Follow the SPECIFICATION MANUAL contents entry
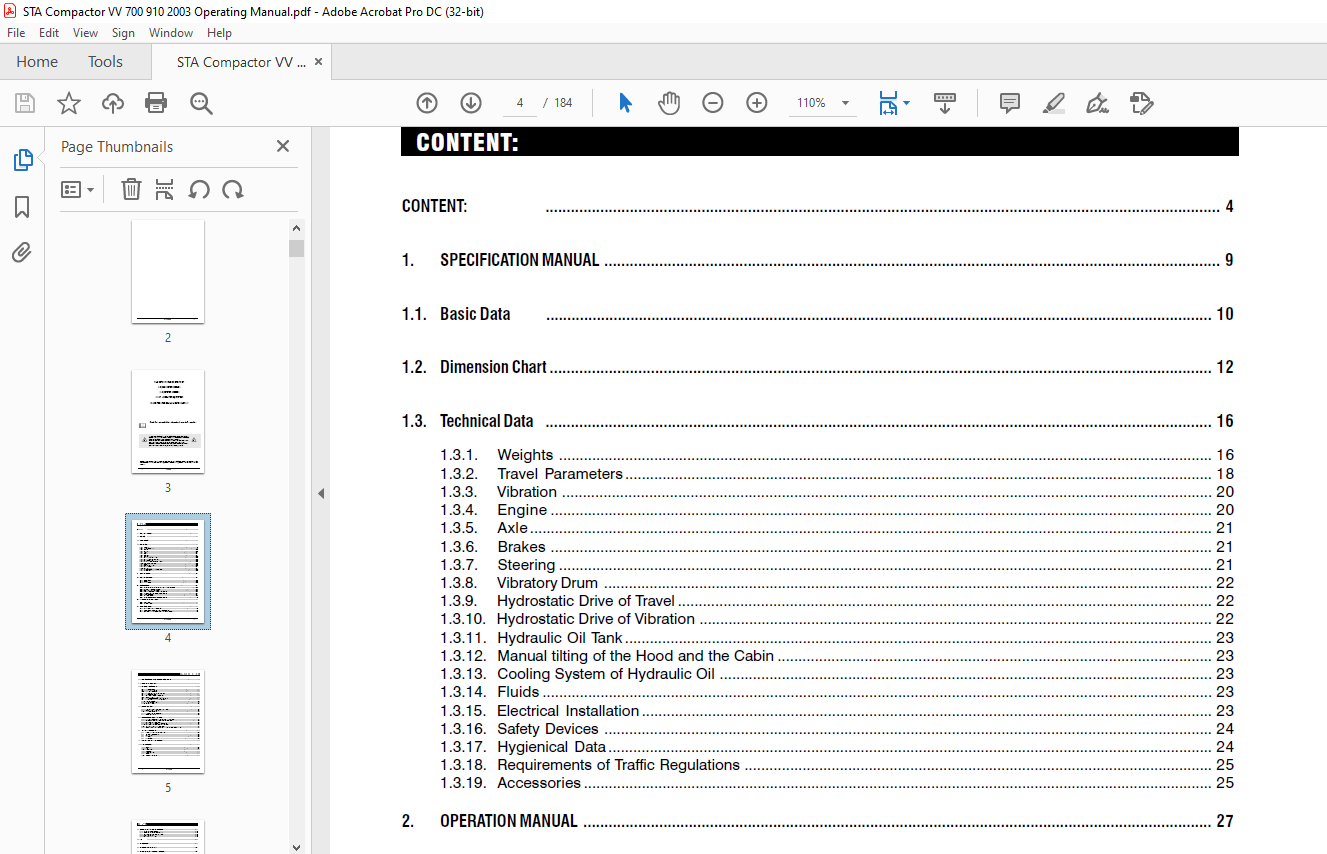This screenshot has height=854, width=1327. 817,260
